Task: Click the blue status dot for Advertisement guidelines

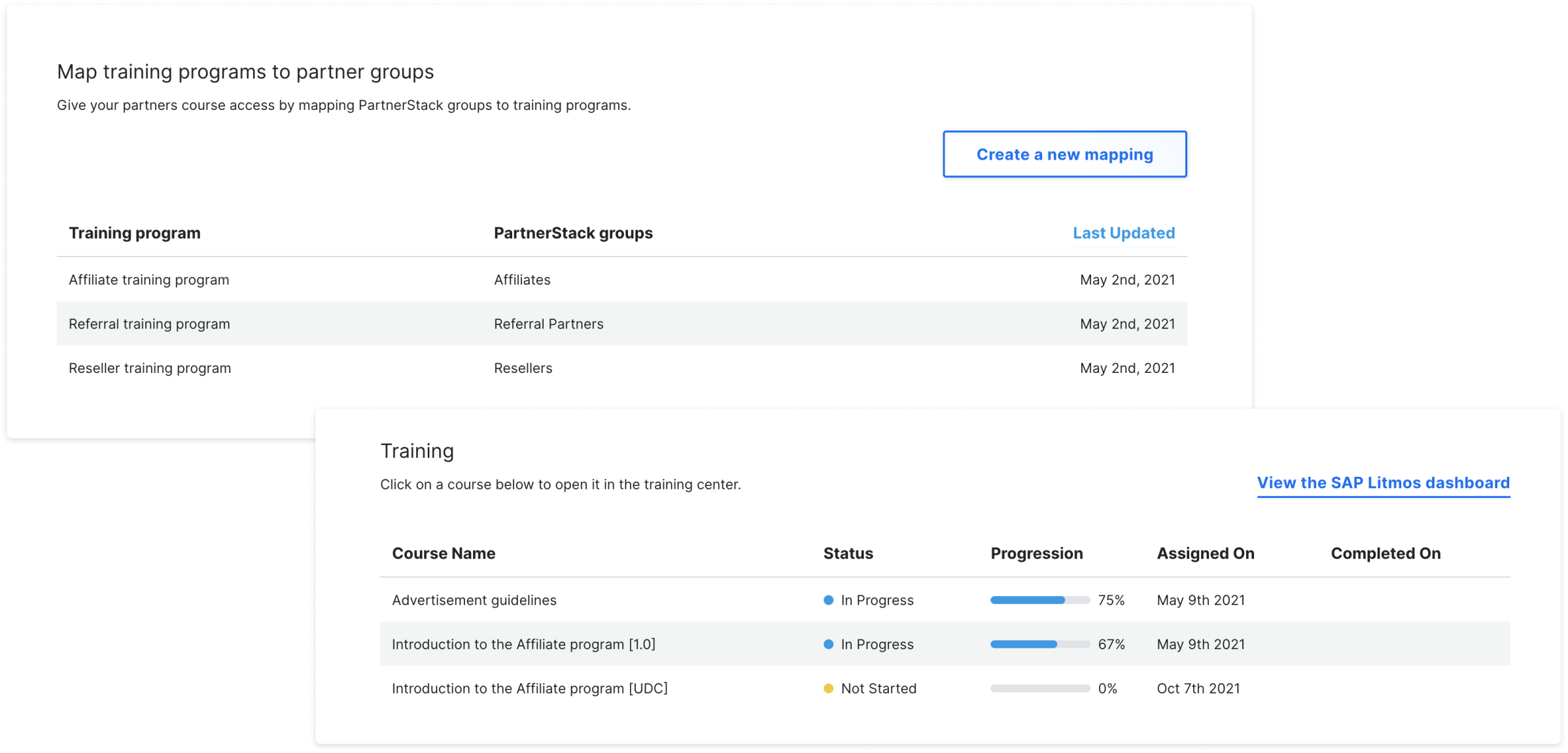Action: tap(828, 600)
